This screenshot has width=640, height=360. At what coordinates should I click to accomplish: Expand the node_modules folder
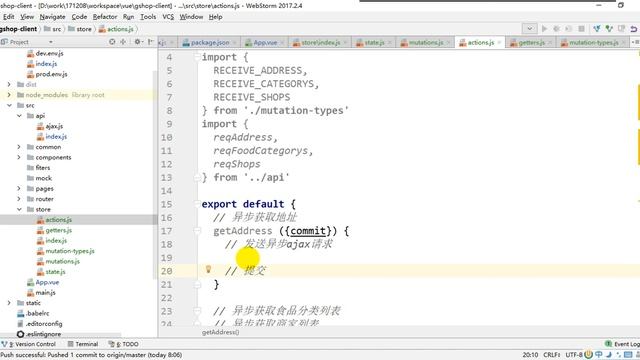click(x=9, y=95)
